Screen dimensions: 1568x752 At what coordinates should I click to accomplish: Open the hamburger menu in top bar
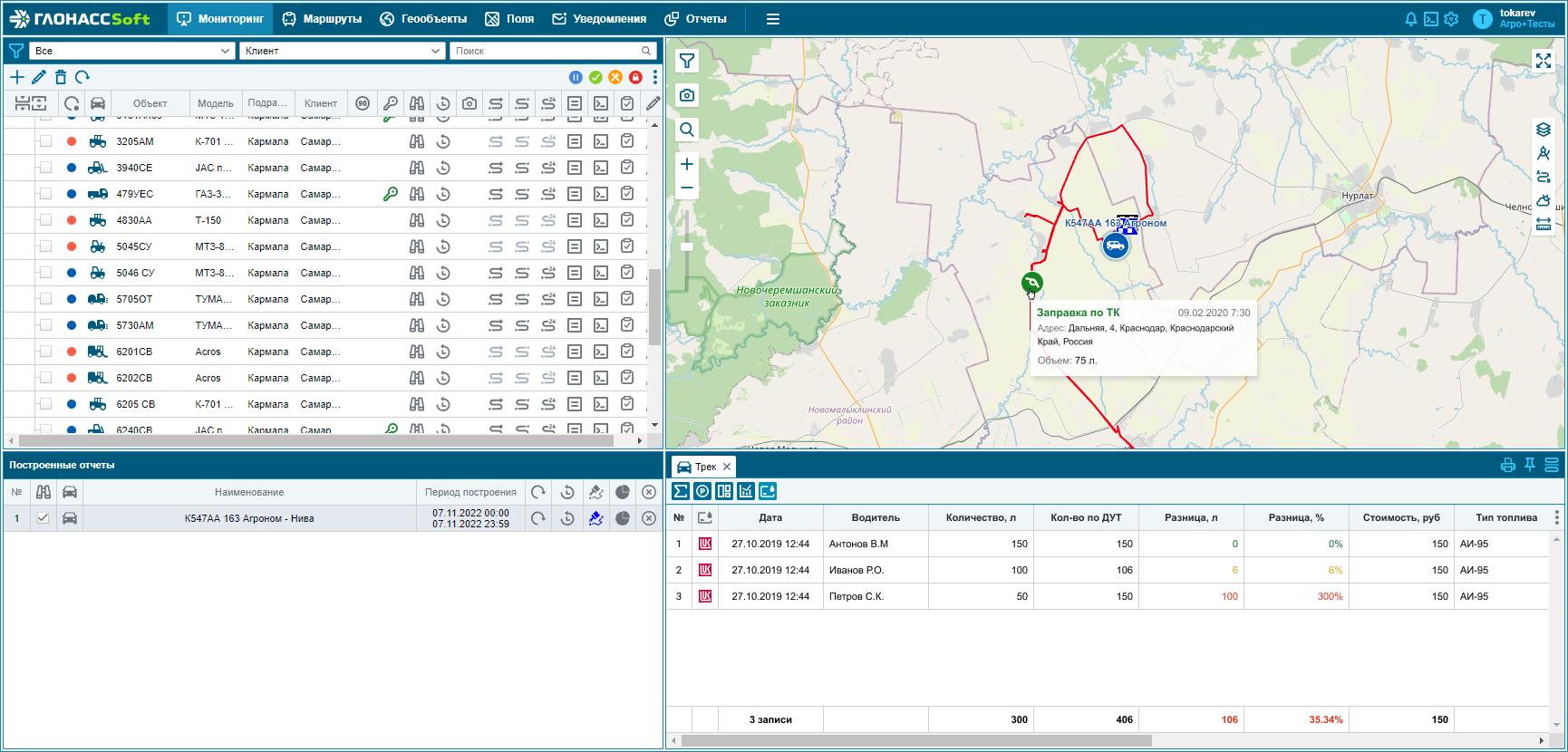pyautogui.click(x=772, y=19)
